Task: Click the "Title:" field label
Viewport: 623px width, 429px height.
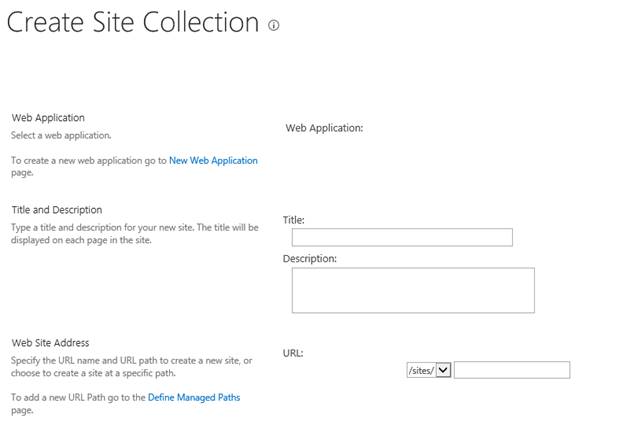Action: click(x=294, y=219)
